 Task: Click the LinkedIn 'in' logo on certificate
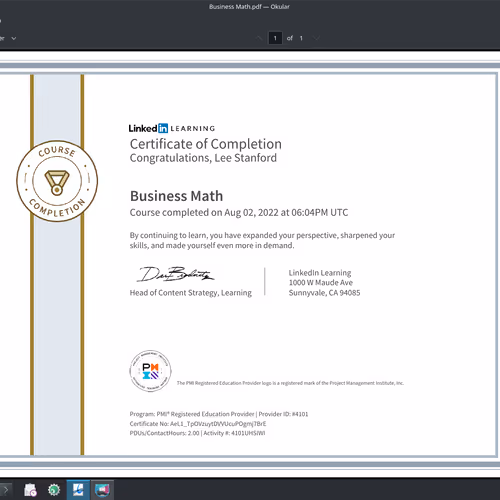click(x=163, y=128)
